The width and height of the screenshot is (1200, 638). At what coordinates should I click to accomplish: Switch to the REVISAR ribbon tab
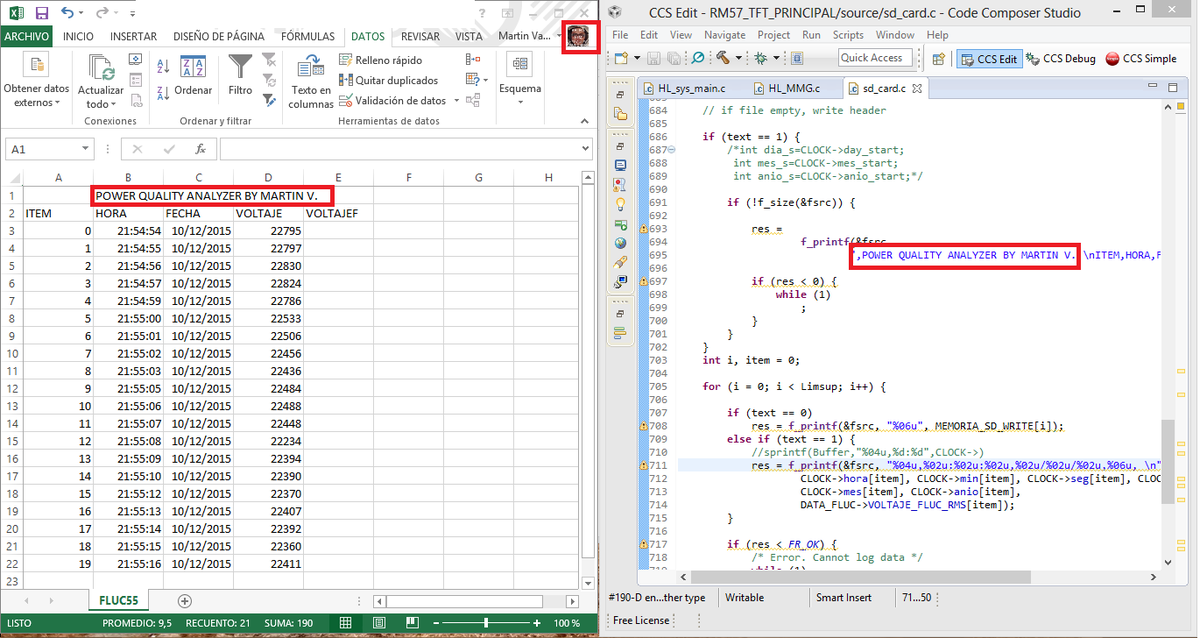click(420, 36)
